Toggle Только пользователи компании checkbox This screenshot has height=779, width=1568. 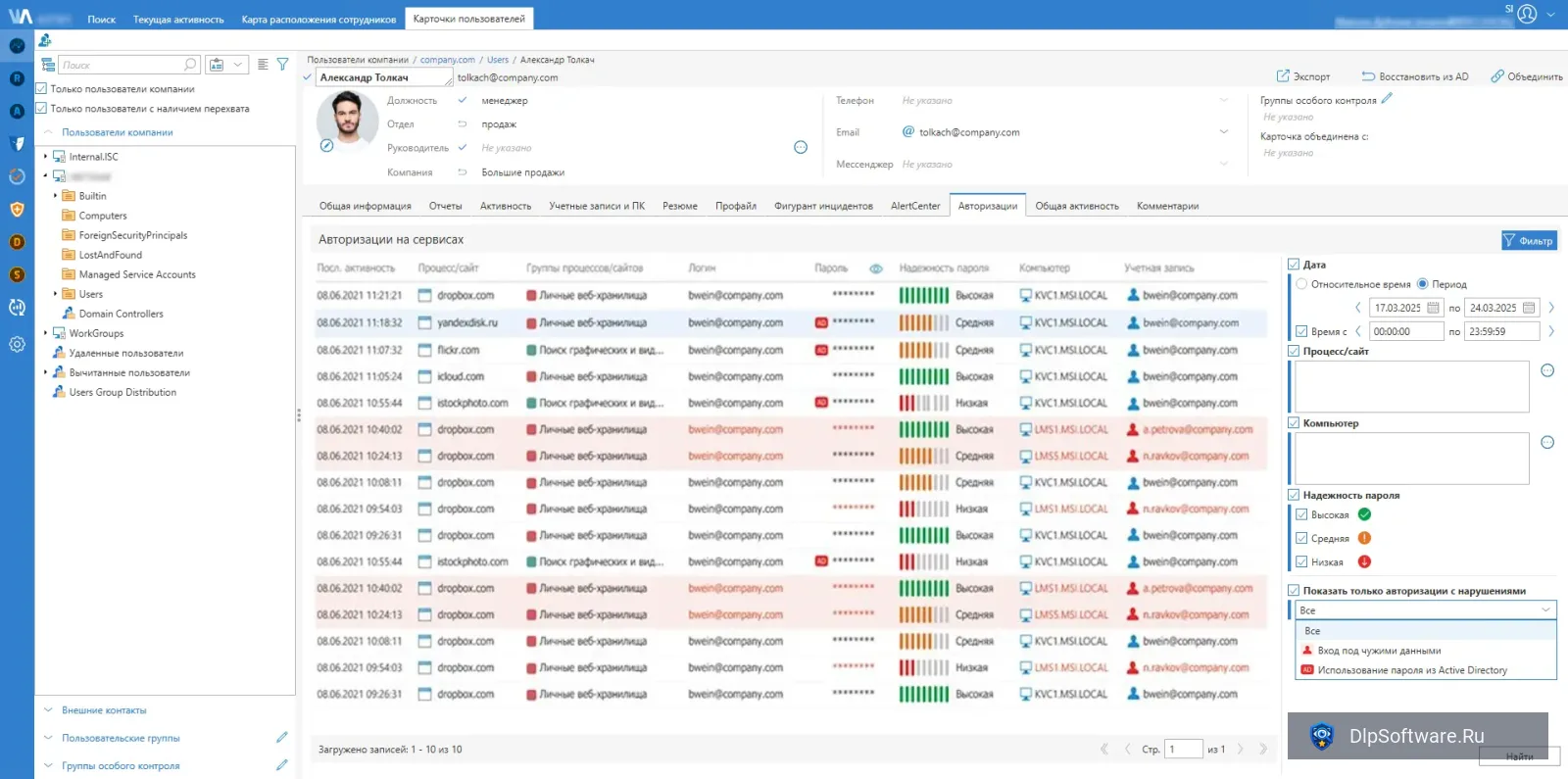point(41,88)
